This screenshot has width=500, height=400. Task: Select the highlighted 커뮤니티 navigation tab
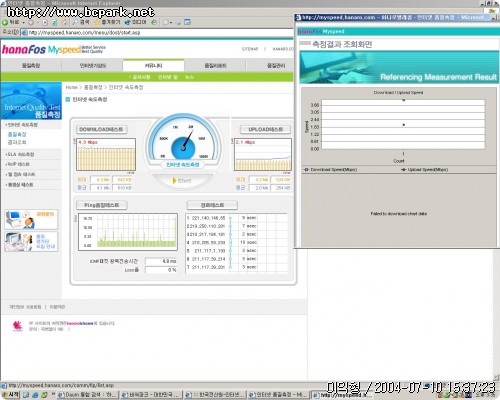[153, 65]
